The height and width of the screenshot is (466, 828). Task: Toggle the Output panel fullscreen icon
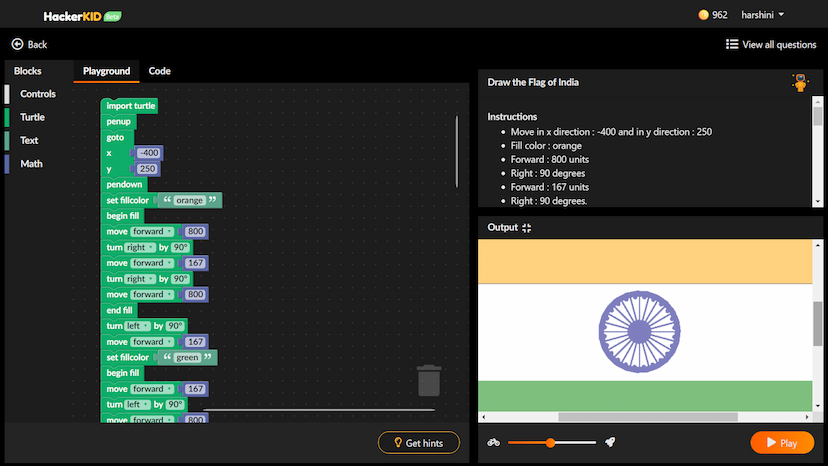pos(527,228)
